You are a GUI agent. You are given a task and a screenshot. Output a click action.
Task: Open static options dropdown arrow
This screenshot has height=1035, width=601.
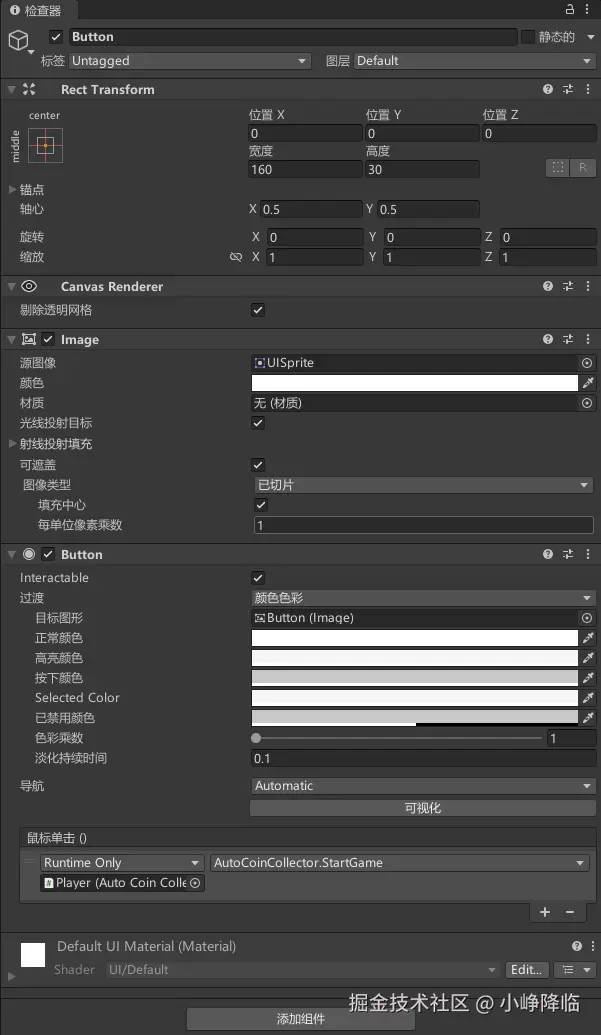[x=590, y=38]
